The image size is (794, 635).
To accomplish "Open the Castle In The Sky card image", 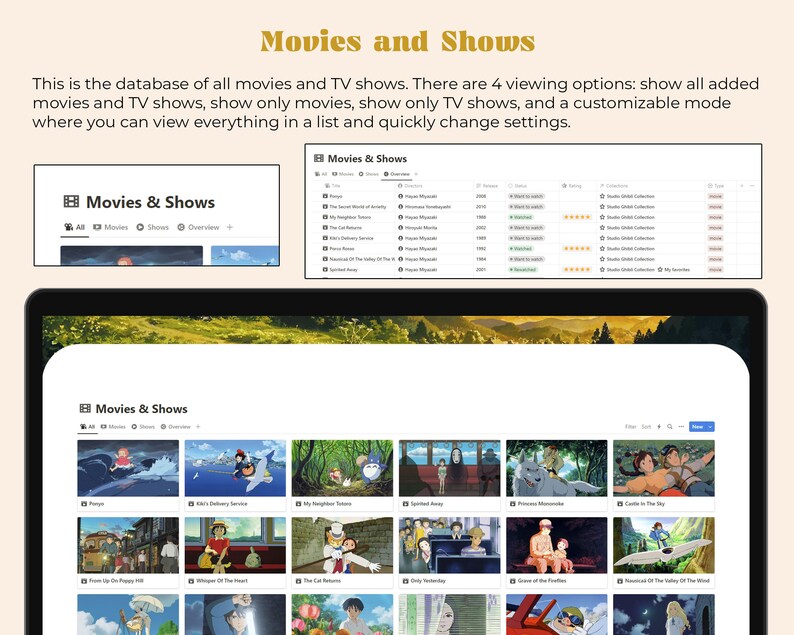I will pyautogui.click(x=664, y=468).
